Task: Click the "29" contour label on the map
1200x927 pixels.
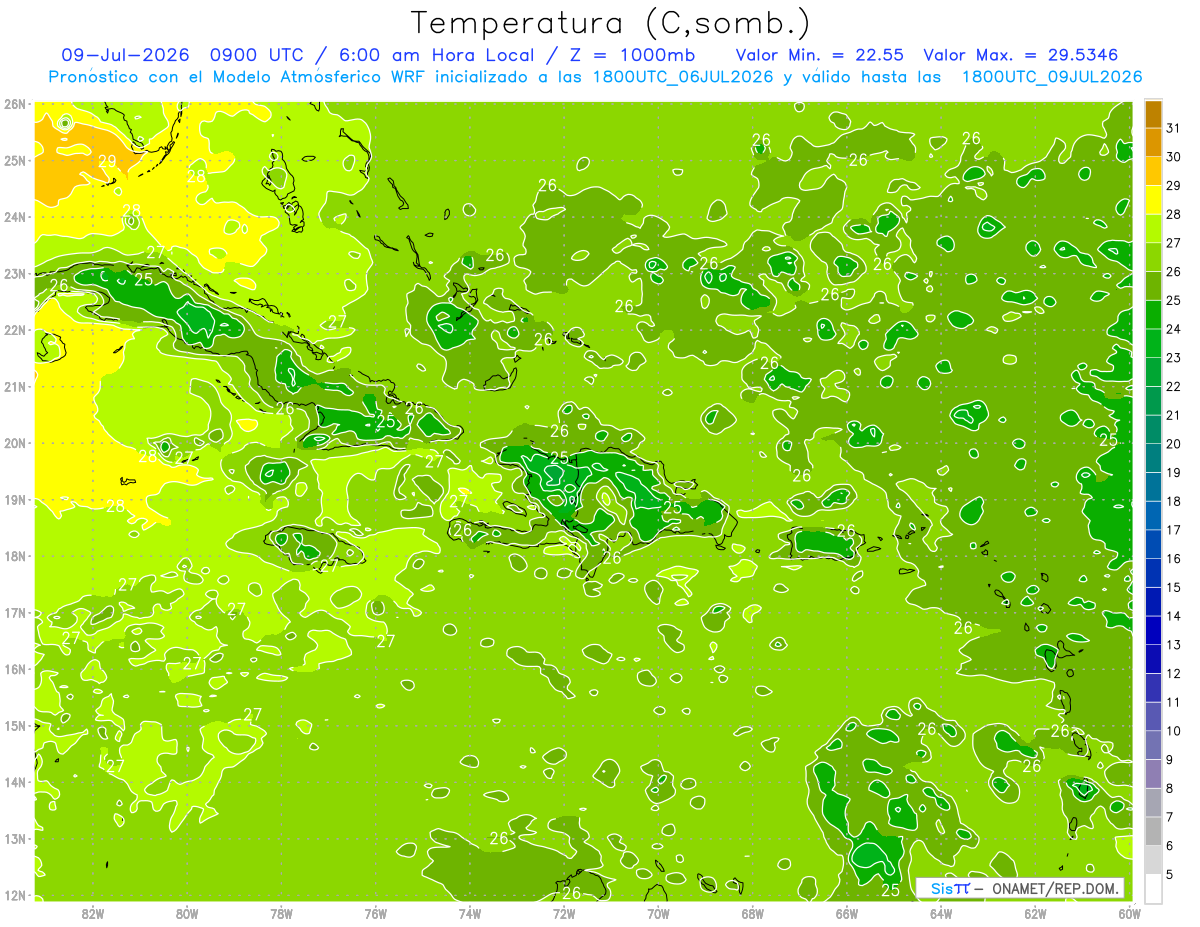Action: coord(108,160)
